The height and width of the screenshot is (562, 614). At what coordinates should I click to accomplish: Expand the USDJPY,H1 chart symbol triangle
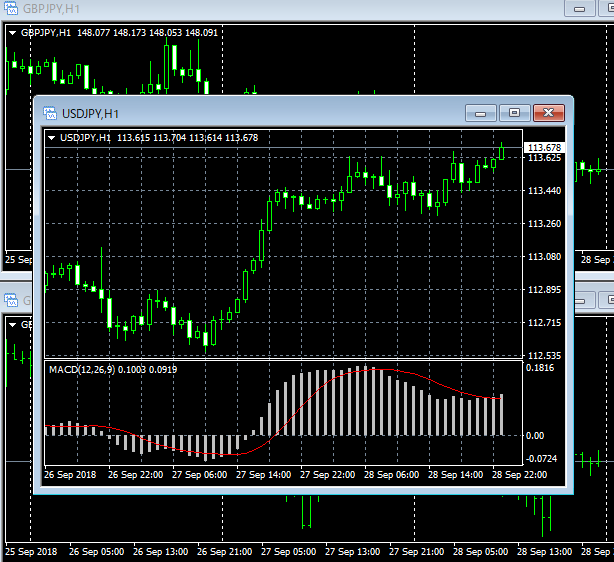click(x=52, y=138)
